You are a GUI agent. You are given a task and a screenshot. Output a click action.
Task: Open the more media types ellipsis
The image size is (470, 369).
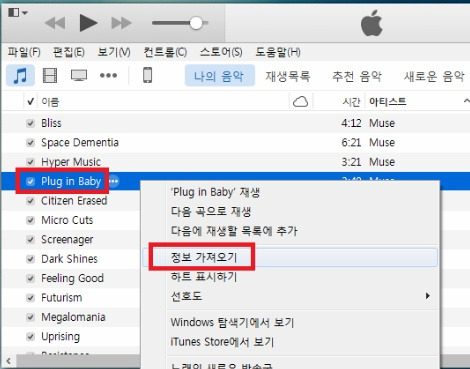pyautogui.click(x=108, y=75)
